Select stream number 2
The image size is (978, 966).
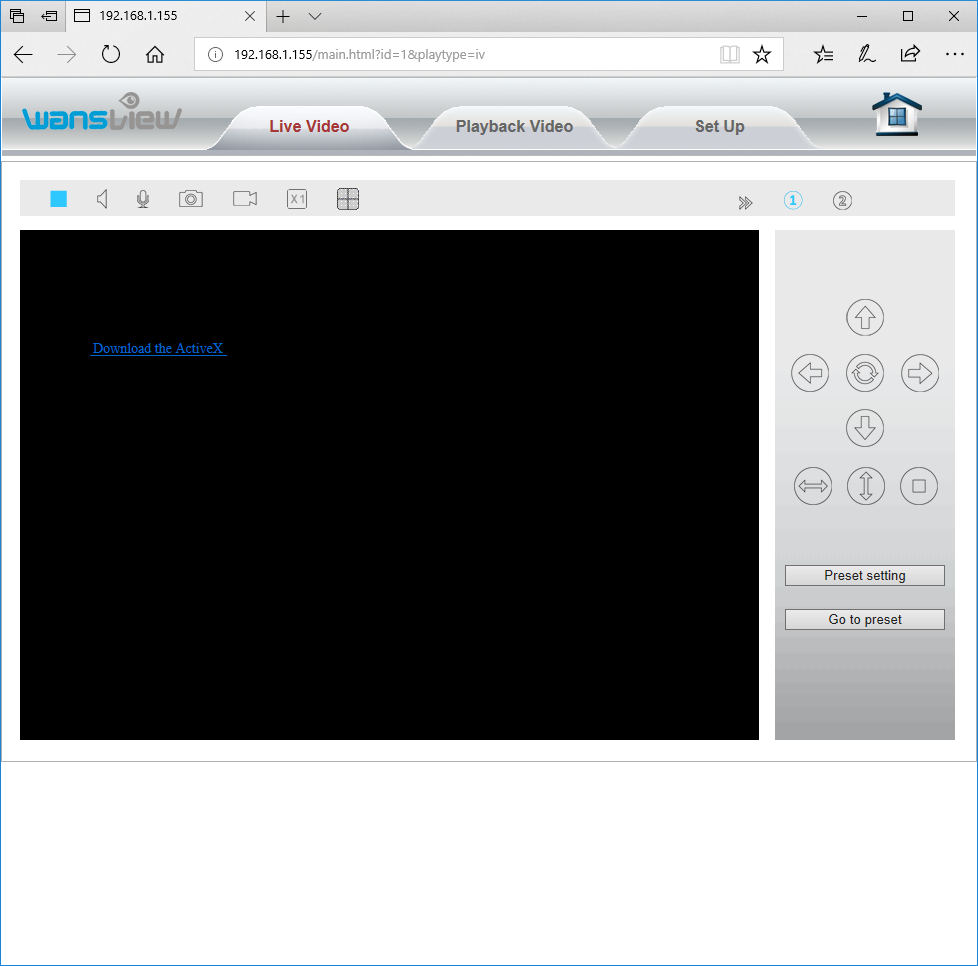tap(842, 201)
